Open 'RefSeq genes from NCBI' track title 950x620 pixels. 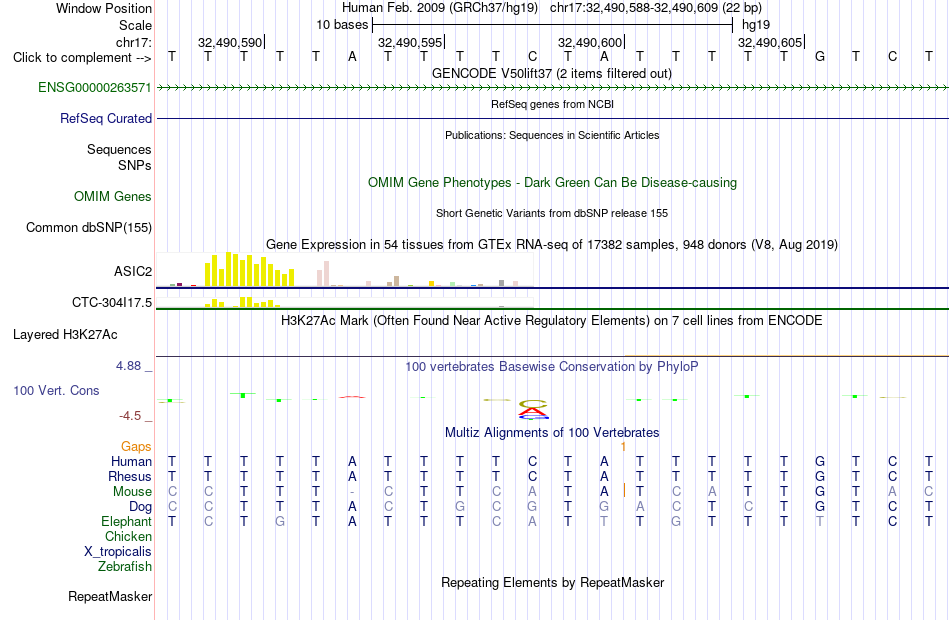[552, 104]
